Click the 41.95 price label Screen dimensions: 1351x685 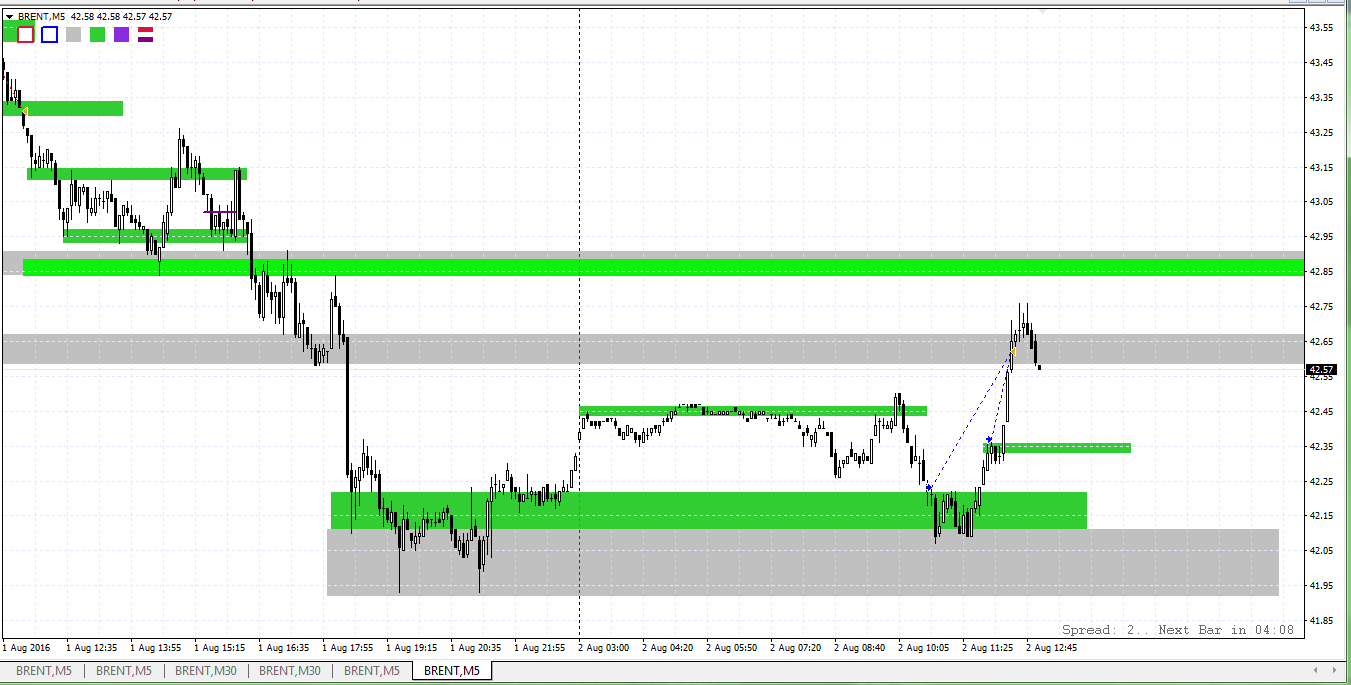[x=1321, y=586]
